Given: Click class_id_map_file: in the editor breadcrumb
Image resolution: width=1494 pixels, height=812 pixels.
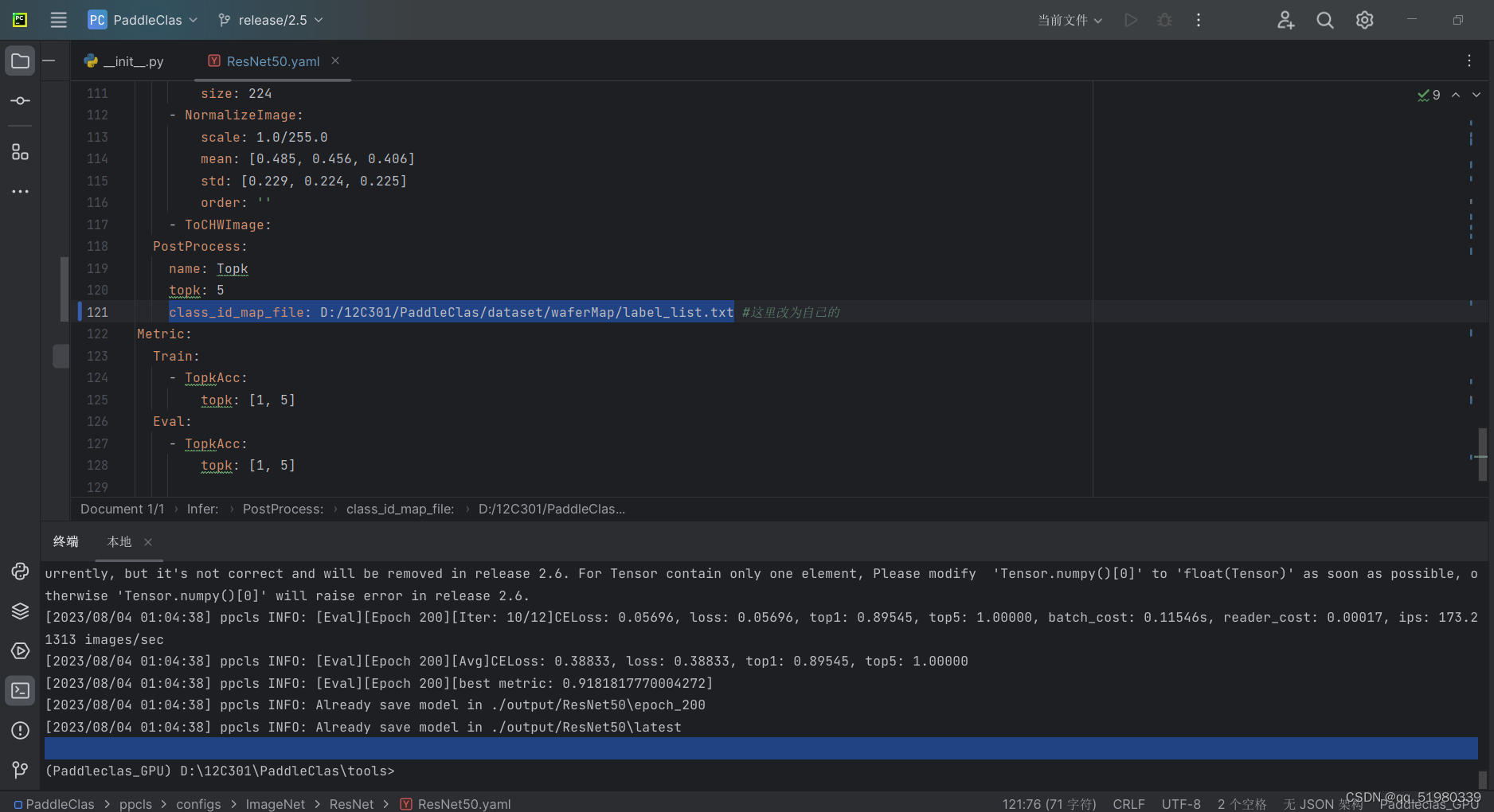Looking at the screenshot, I should [400, 509].
